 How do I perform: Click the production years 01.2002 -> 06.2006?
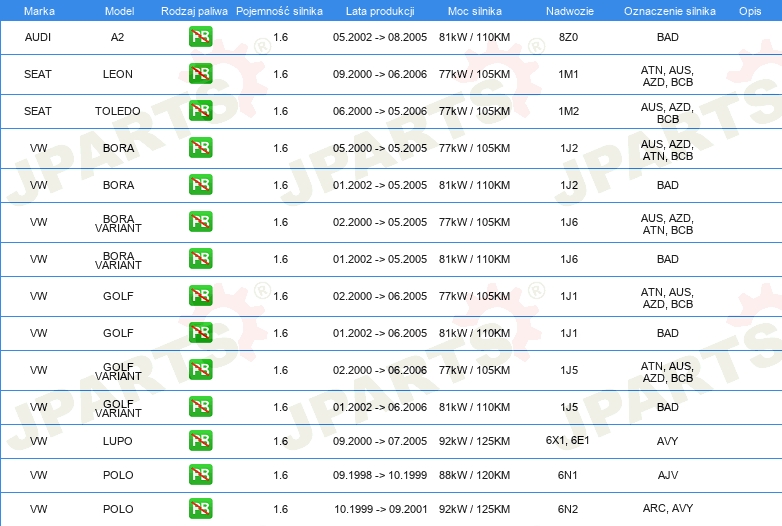[x=380, y=407]
